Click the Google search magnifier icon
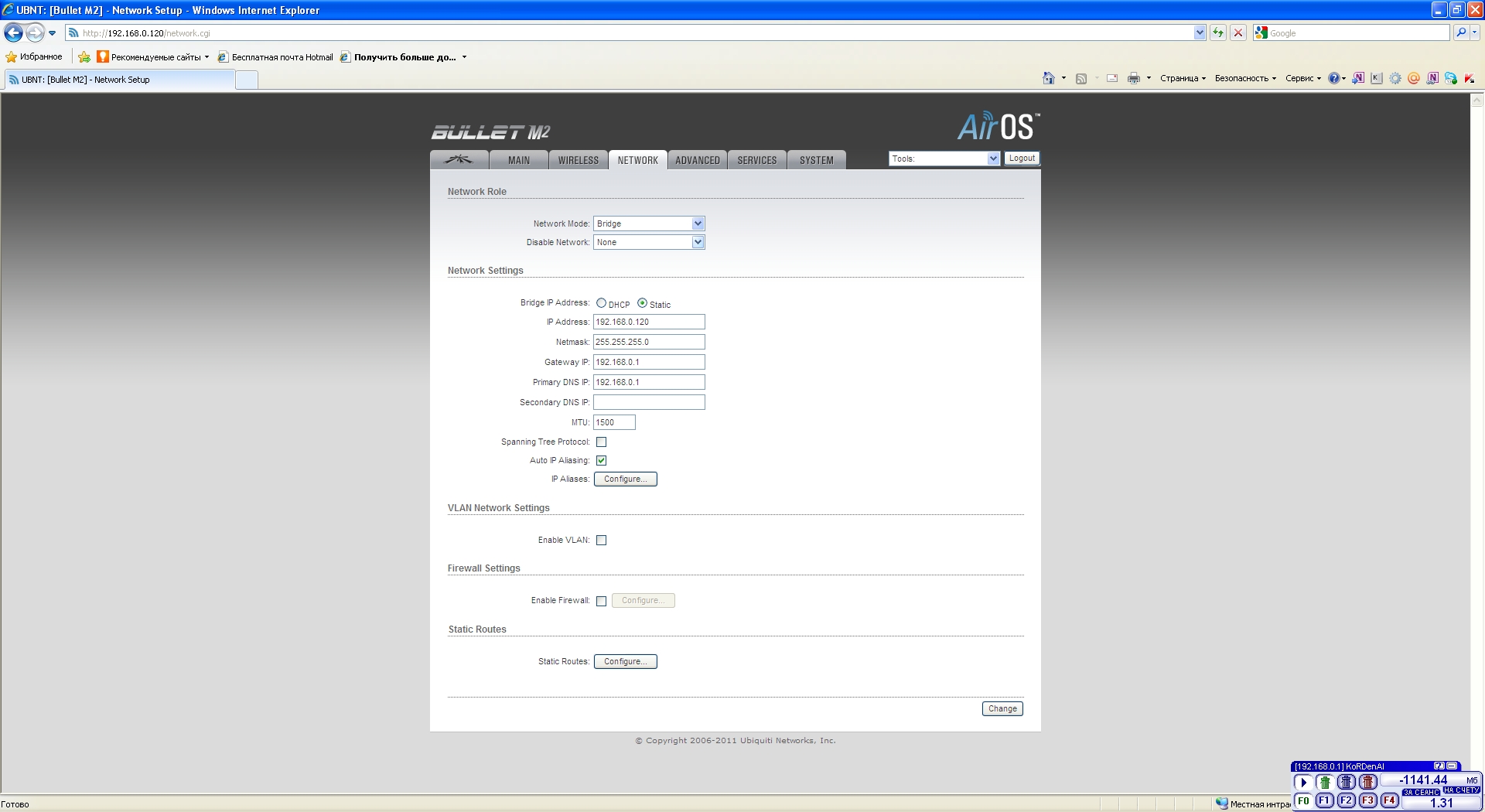 tap(1460, 32)
